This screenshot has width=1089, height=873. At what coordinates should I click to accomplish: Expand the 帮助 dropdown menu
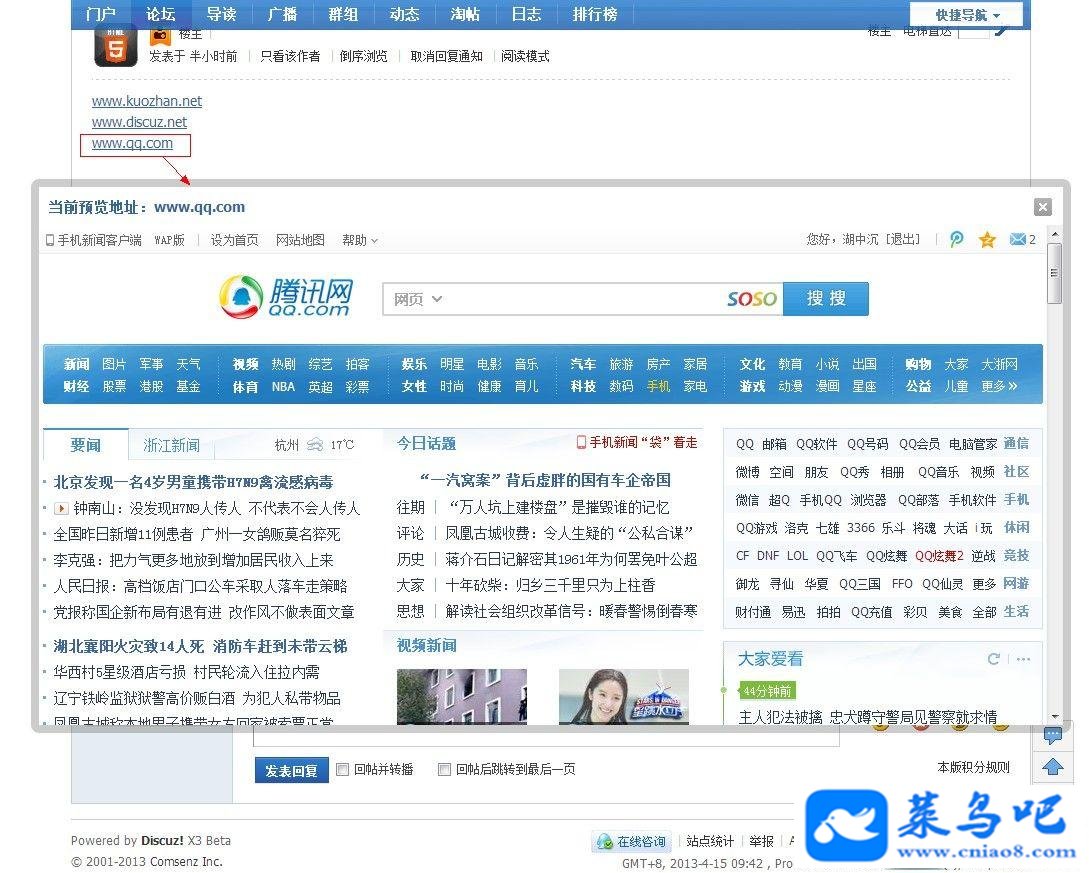[x=360, y=240]
